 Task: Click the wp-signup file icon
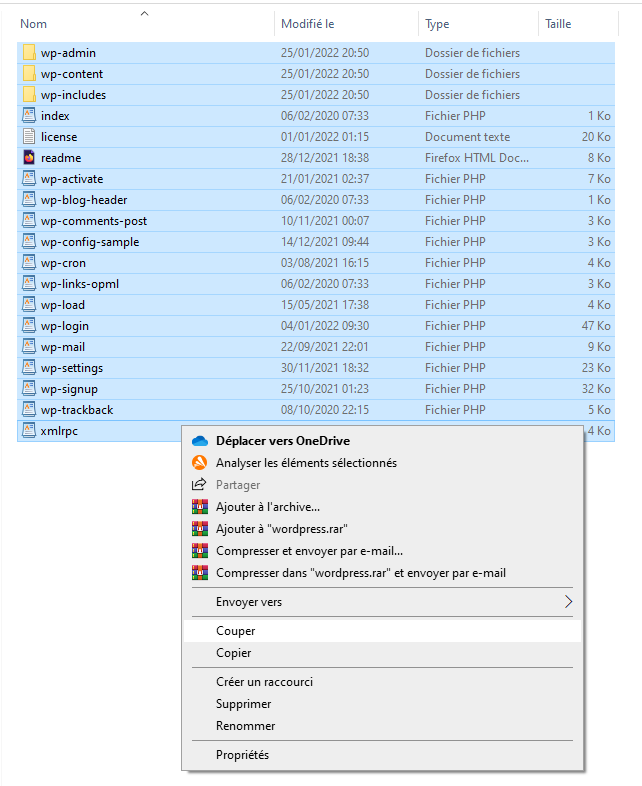(x=29, y=389)
